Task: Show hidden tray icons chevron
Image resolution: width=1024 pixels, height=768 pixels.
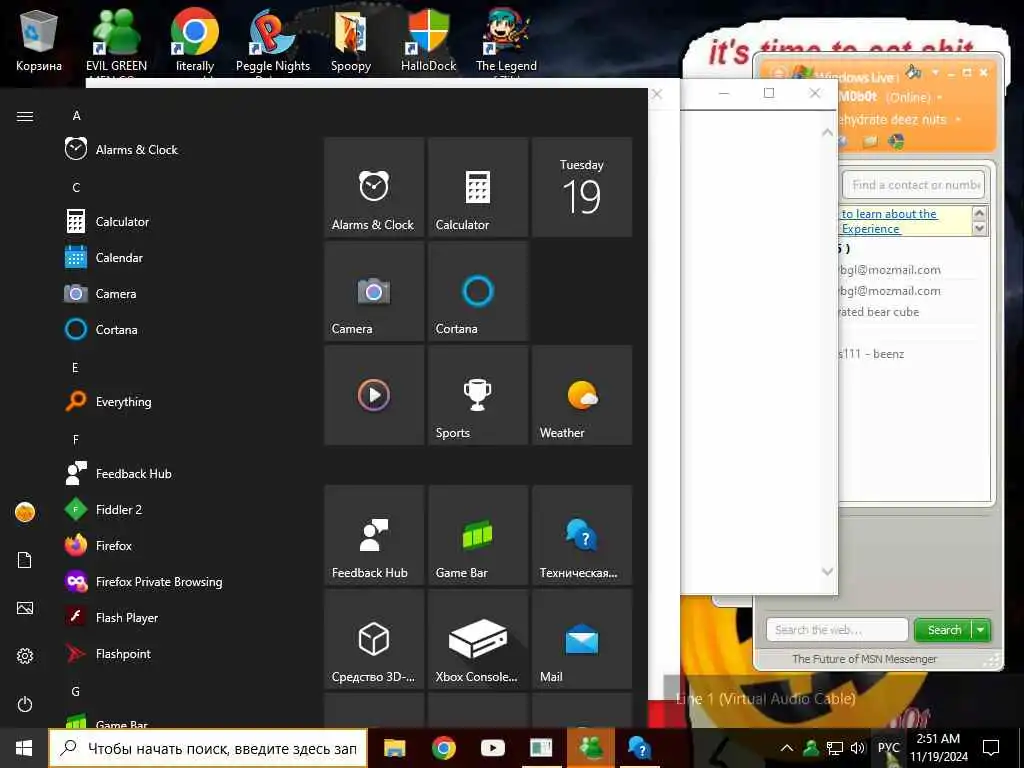Action: click(787, 748)
